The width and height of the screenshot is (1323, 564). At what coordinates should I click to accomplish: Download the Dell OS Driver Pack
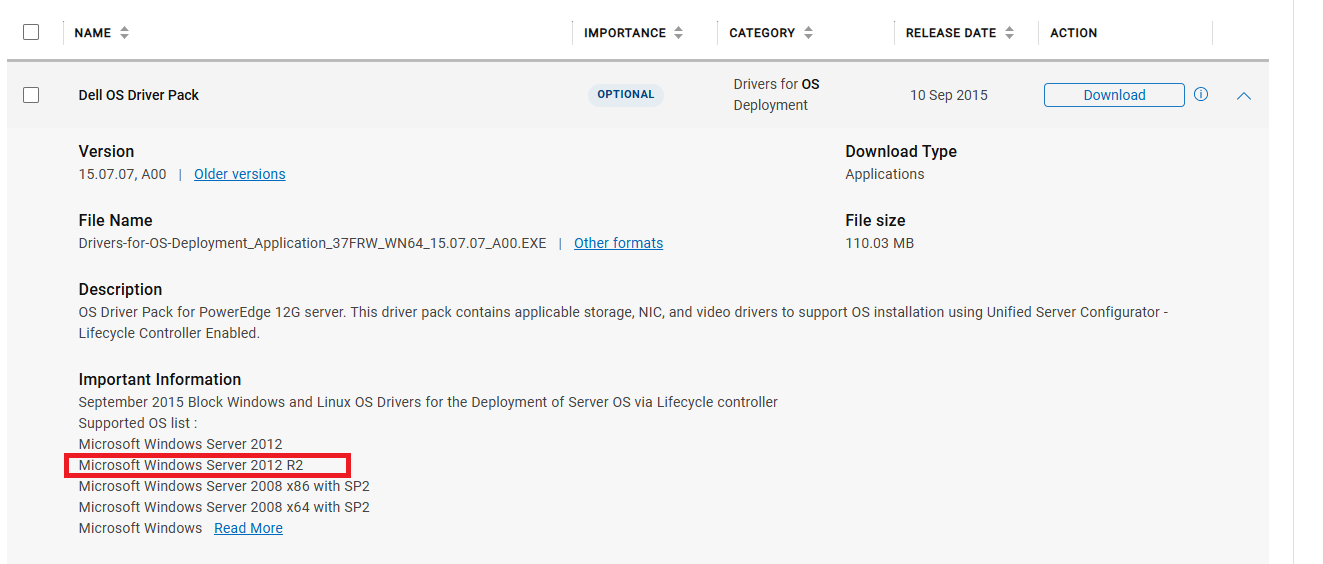tap(1114, 95)
